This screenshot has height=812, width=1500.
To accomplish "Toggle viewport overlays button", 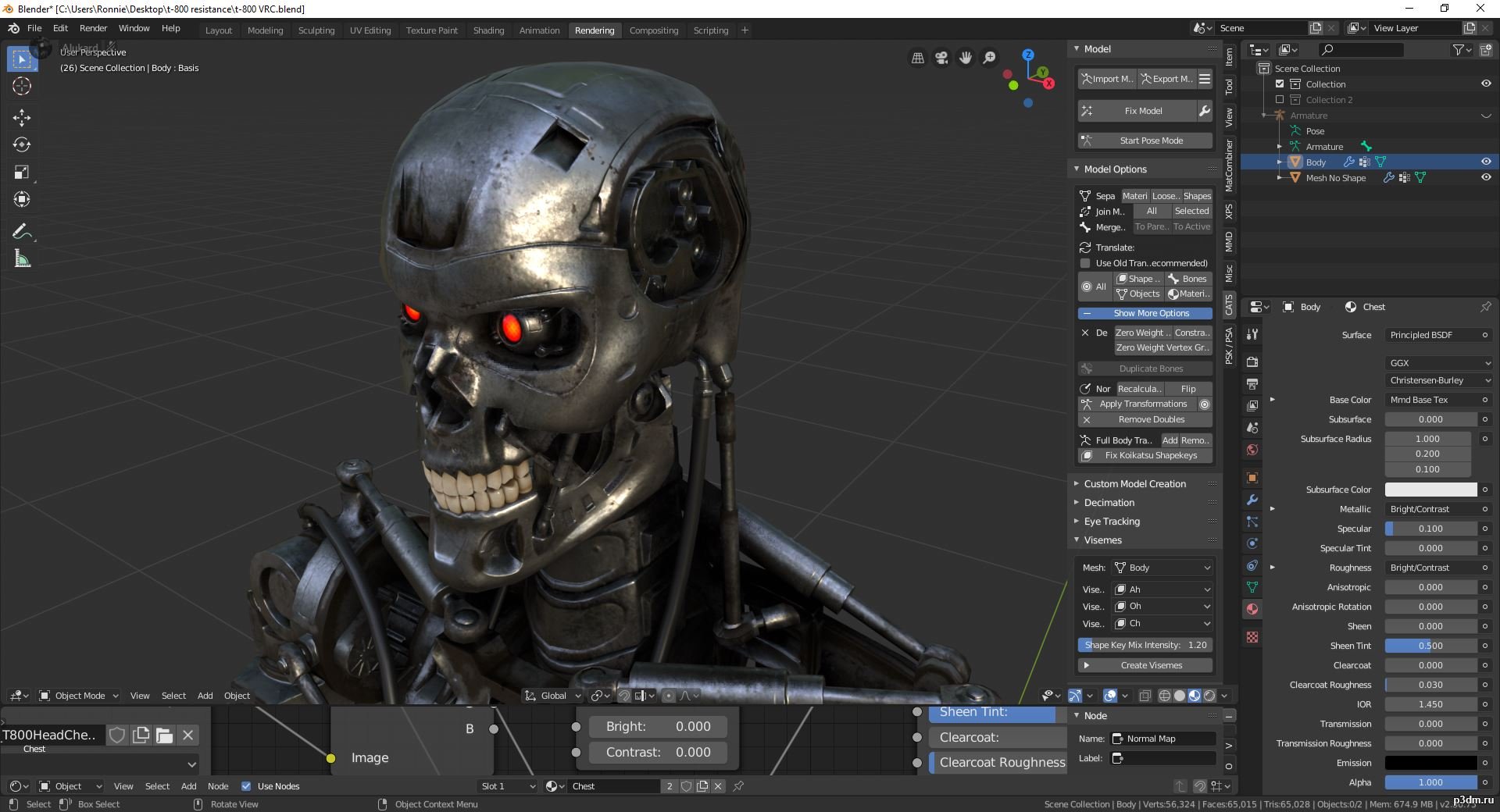I will (1110, 696).
